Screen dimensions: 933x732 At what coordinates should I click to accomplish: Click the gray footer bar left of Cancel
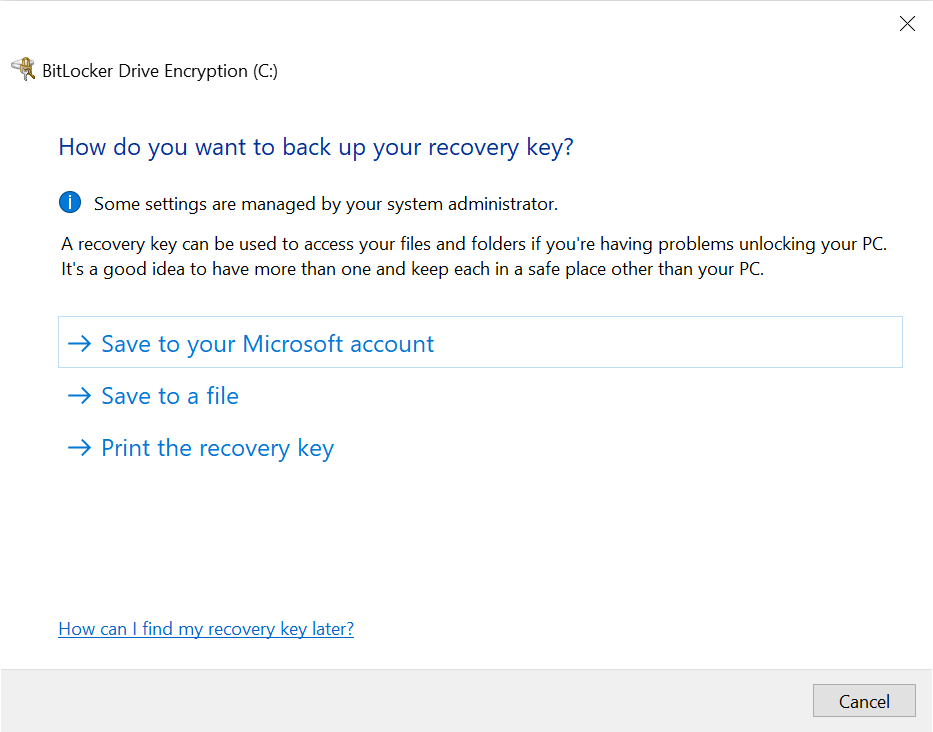[400, 701]
